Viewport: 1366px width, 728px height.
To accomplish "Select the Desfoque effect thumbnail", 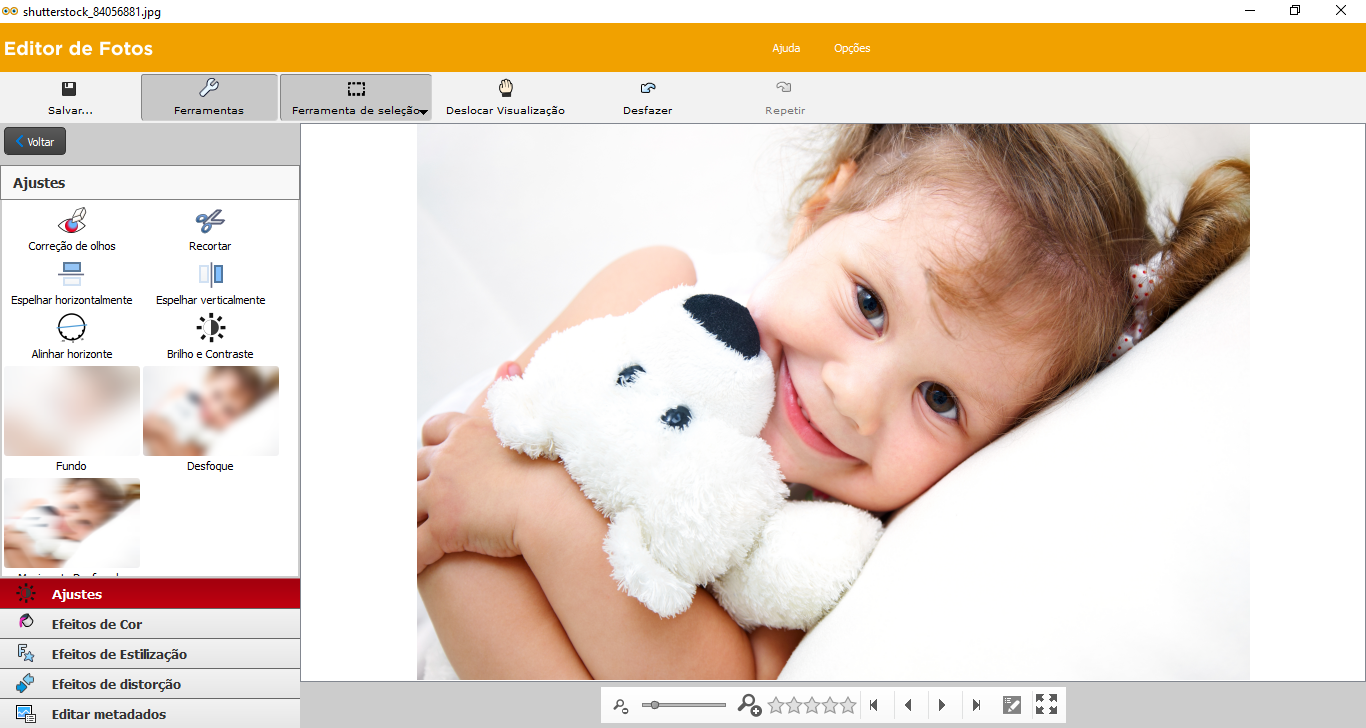I will click(x=210, y=411).
